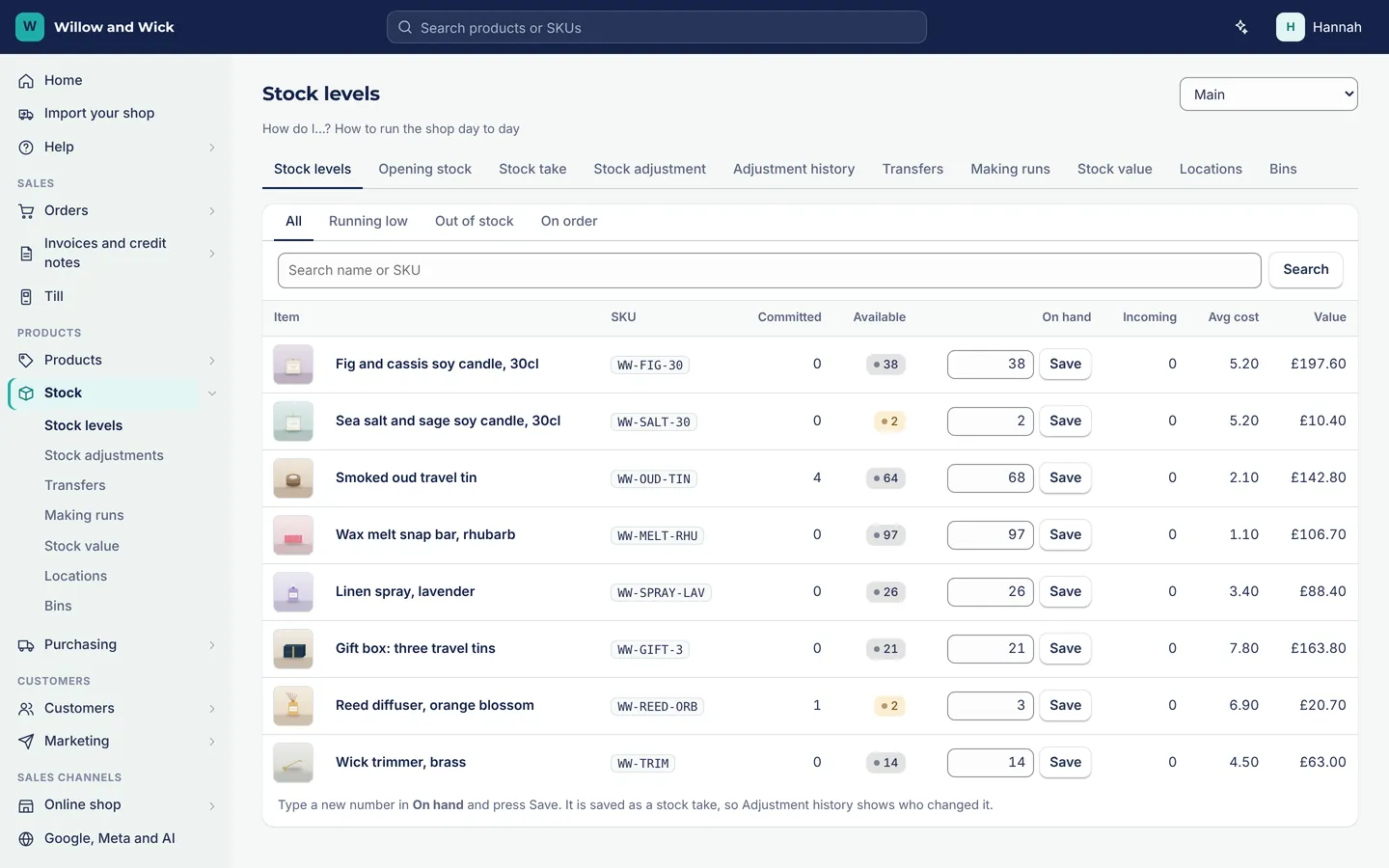Viewport: 1389px width, 868px height.
Task: Open Google, Meta and AI globe icon
Action: point(26,839)
